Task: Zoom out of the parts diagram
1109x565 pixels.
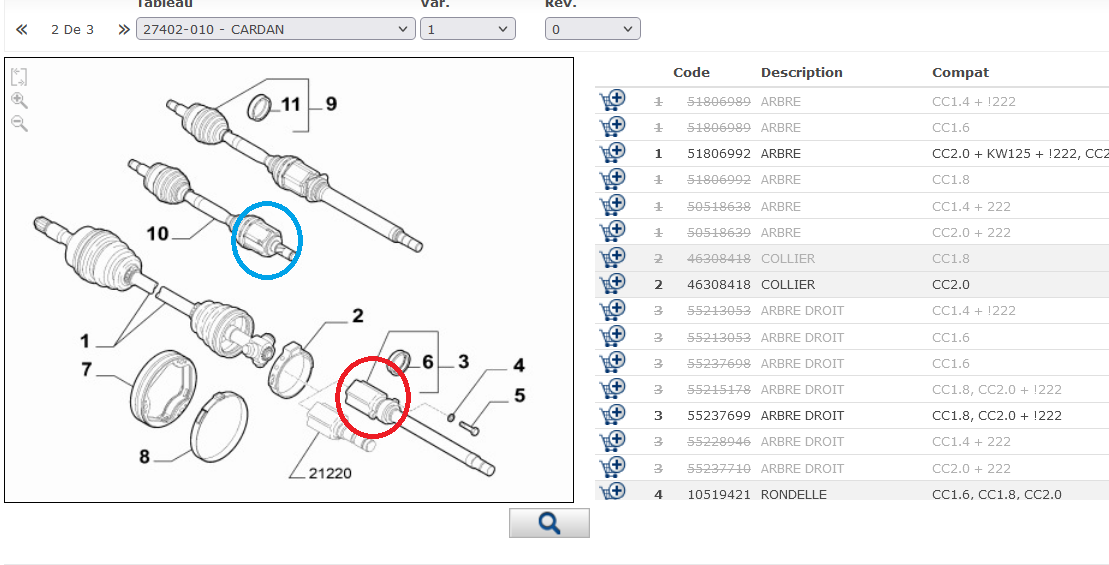Action: tap(20, 123)
